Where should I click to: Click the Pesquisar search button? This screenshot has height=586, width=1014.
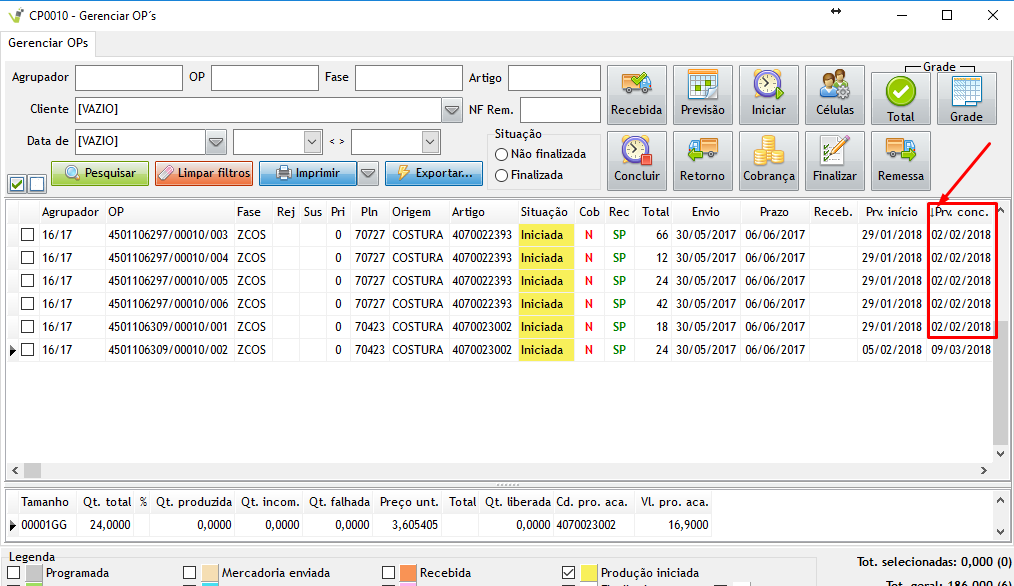click(x=100, y=173)
